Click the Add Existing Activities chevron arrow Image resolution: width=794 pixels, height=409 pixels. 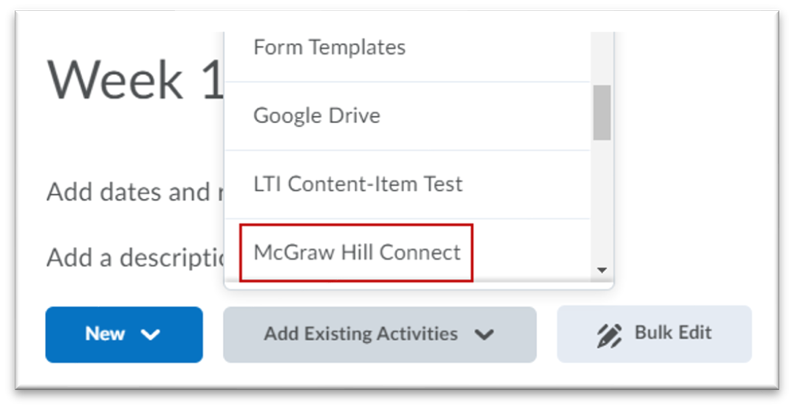click(x=484, y=335)
